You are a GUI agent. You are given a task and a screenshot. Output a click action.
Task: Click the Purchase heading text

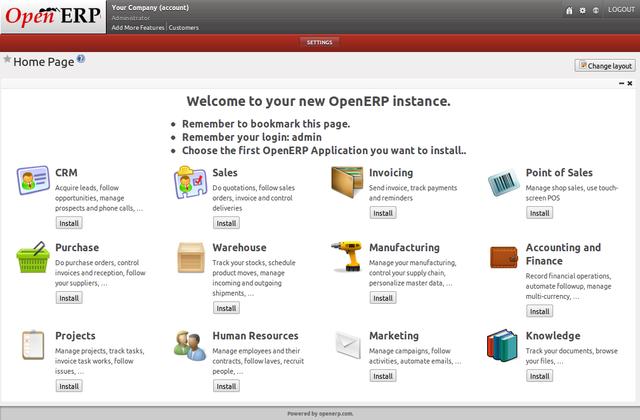tap(77, 247)
